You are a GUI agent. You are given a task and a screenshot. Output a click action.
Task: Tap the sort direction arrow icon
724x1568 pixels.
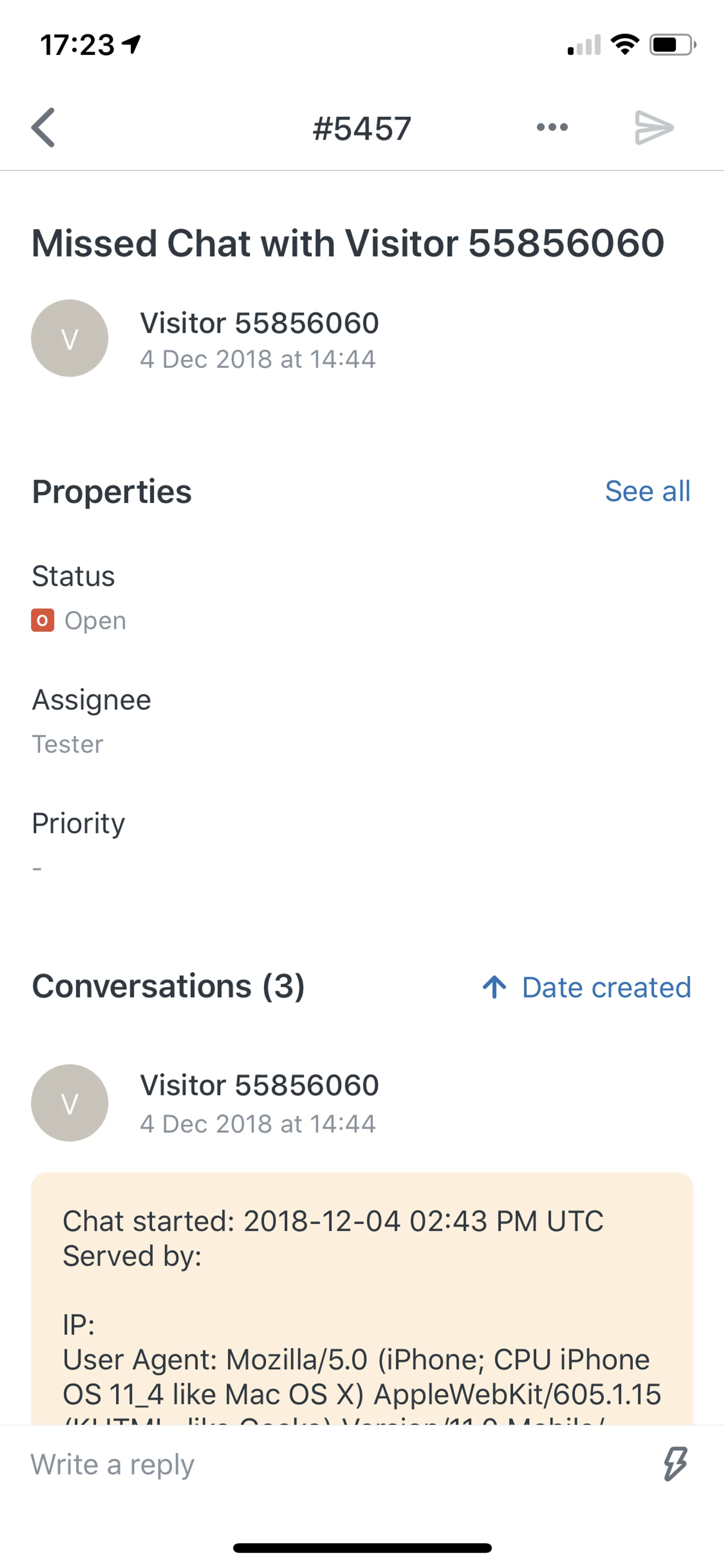[x=494, y=987]
